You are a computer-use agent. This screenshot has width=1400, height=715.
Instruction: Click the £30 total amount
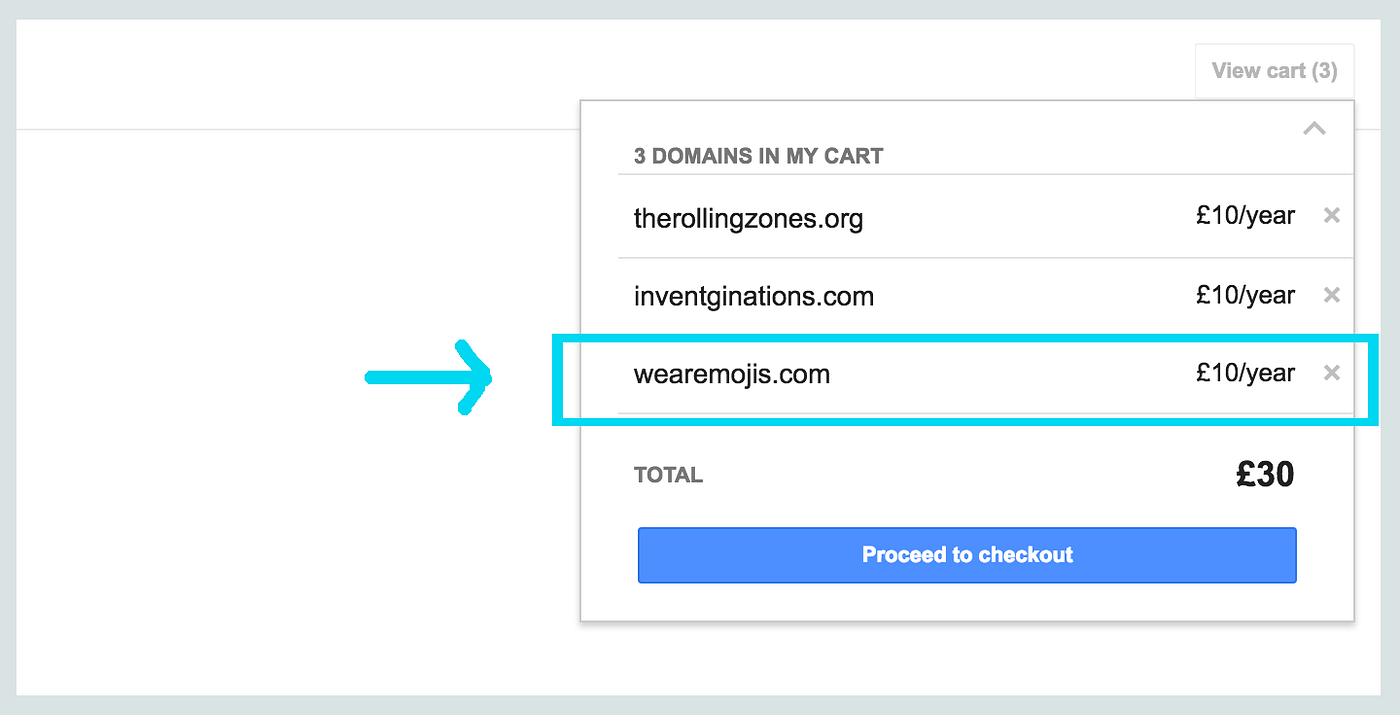pyautogui.click(x=1265, y=474)
